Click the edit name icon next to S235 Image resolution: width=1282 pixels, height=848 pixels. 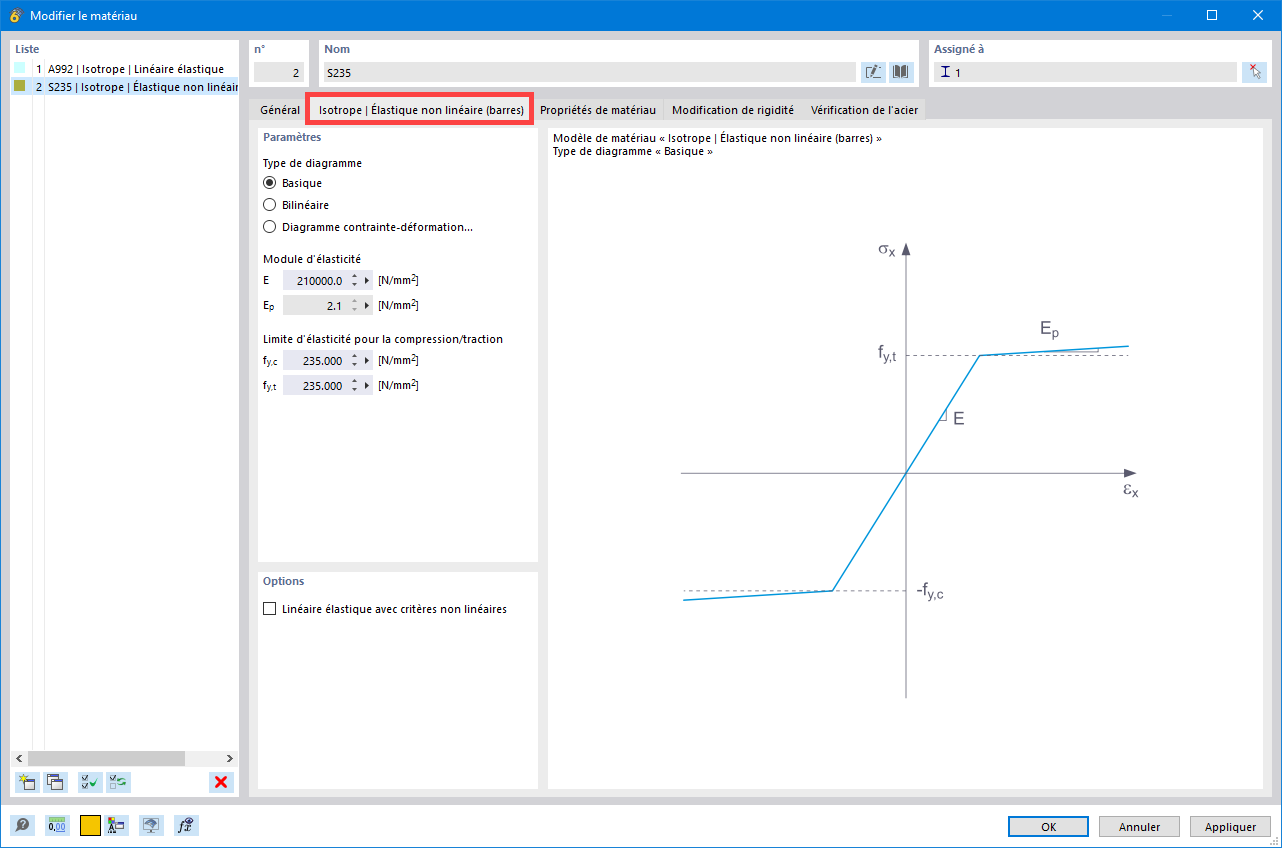tap(873, 72)
